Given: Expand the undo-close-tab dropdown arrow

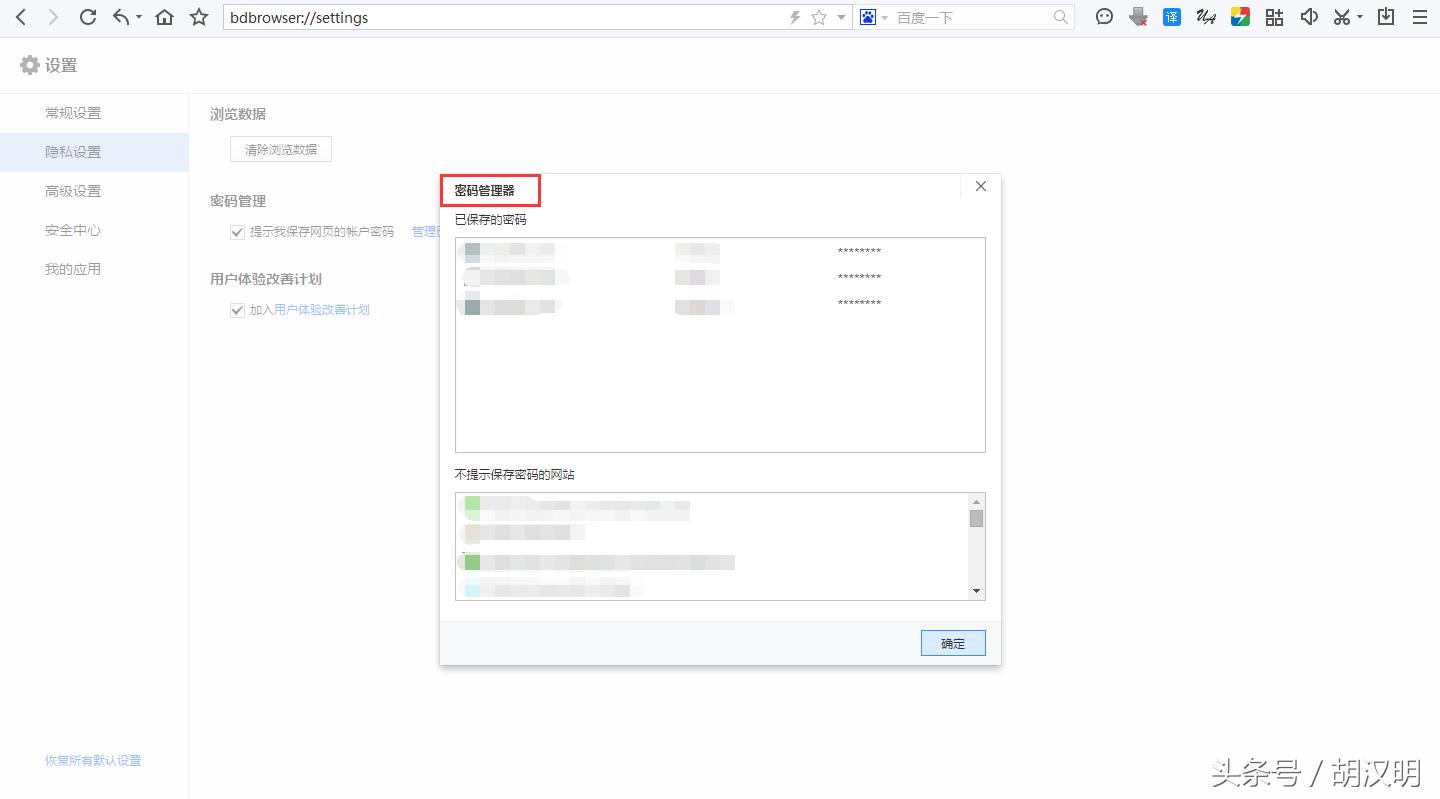Looking at the screenshot, I should [138, 18].
